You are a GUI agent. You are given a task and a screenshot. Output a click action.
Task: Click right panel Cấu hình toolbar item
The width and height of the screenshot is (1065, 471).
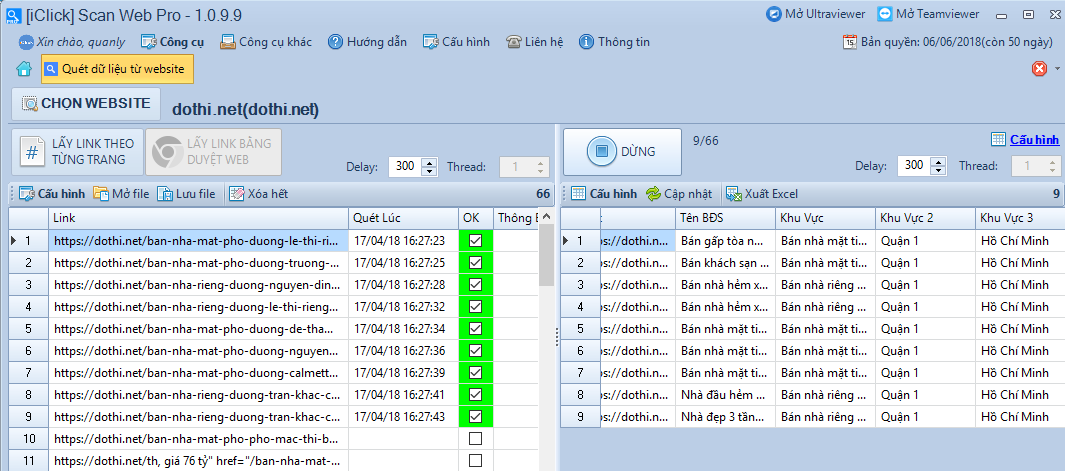pos(604,194)
